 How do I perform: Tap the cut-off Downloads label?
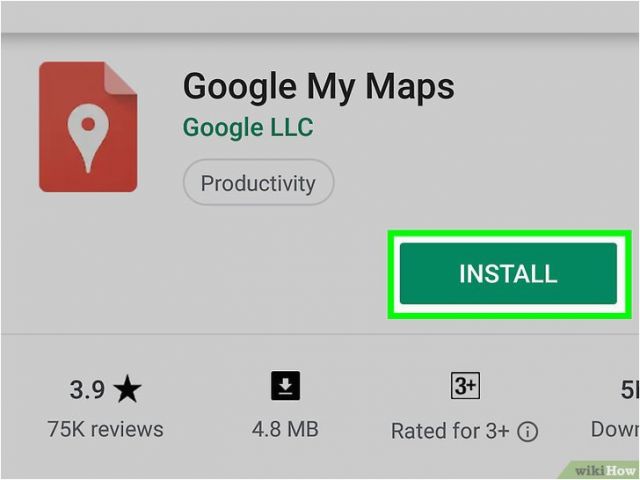point(615,429)
